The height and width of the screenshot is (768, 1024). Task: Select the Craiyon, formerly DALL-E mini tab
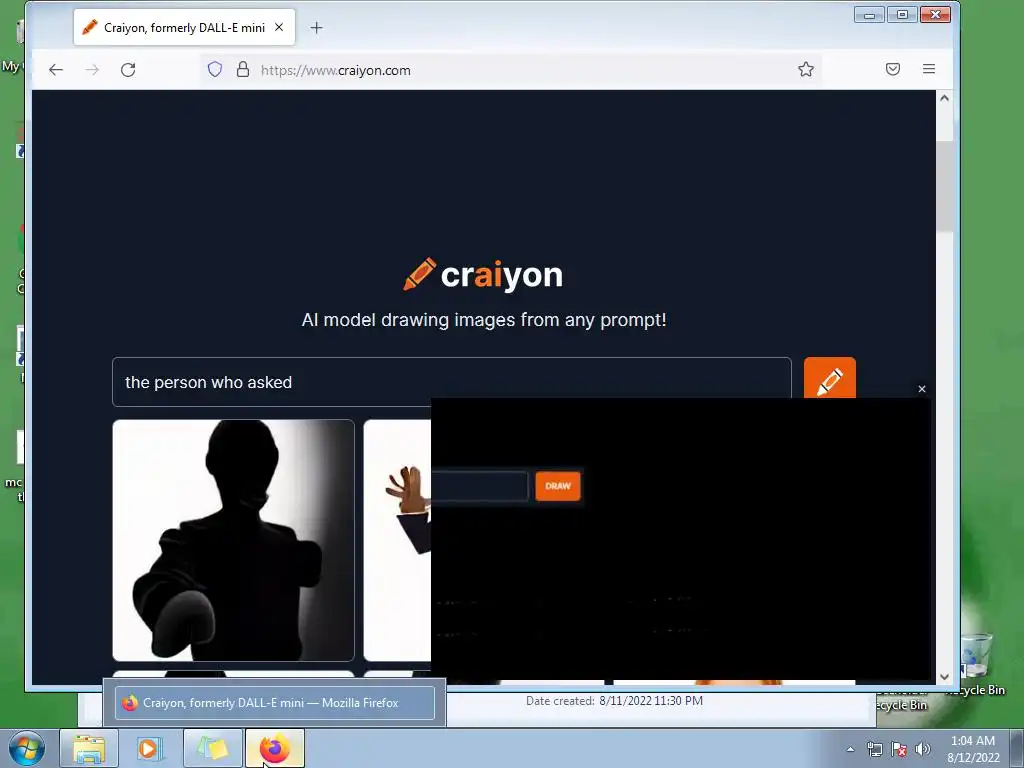184,27
